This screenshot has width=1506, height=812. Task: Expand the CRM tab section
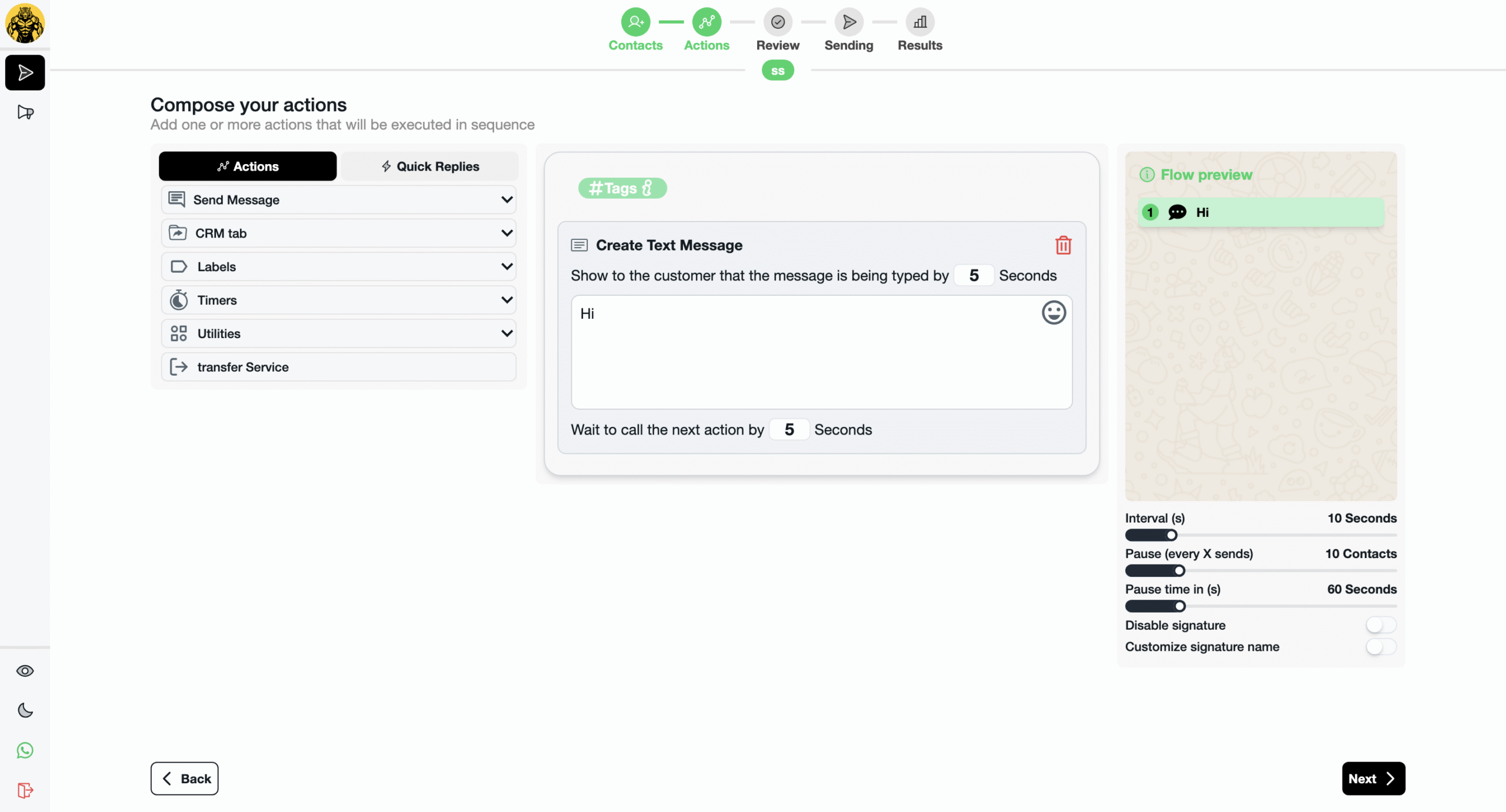coord(338,233)
